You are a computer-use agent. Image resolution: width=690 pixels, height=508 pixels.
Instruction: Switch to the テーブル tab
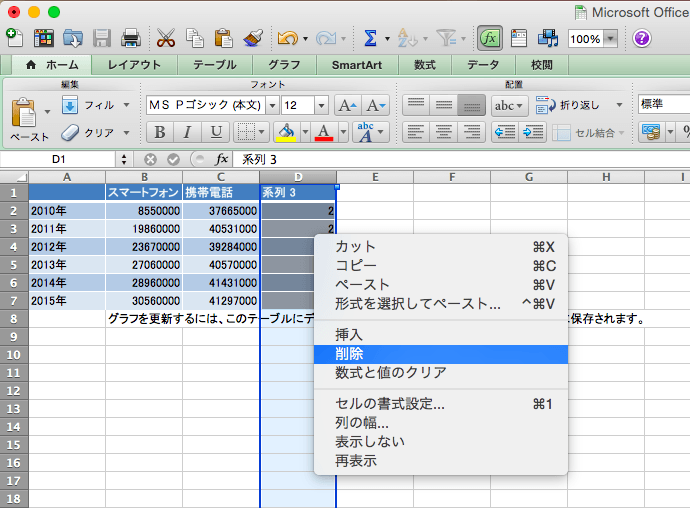pos(215,65)
